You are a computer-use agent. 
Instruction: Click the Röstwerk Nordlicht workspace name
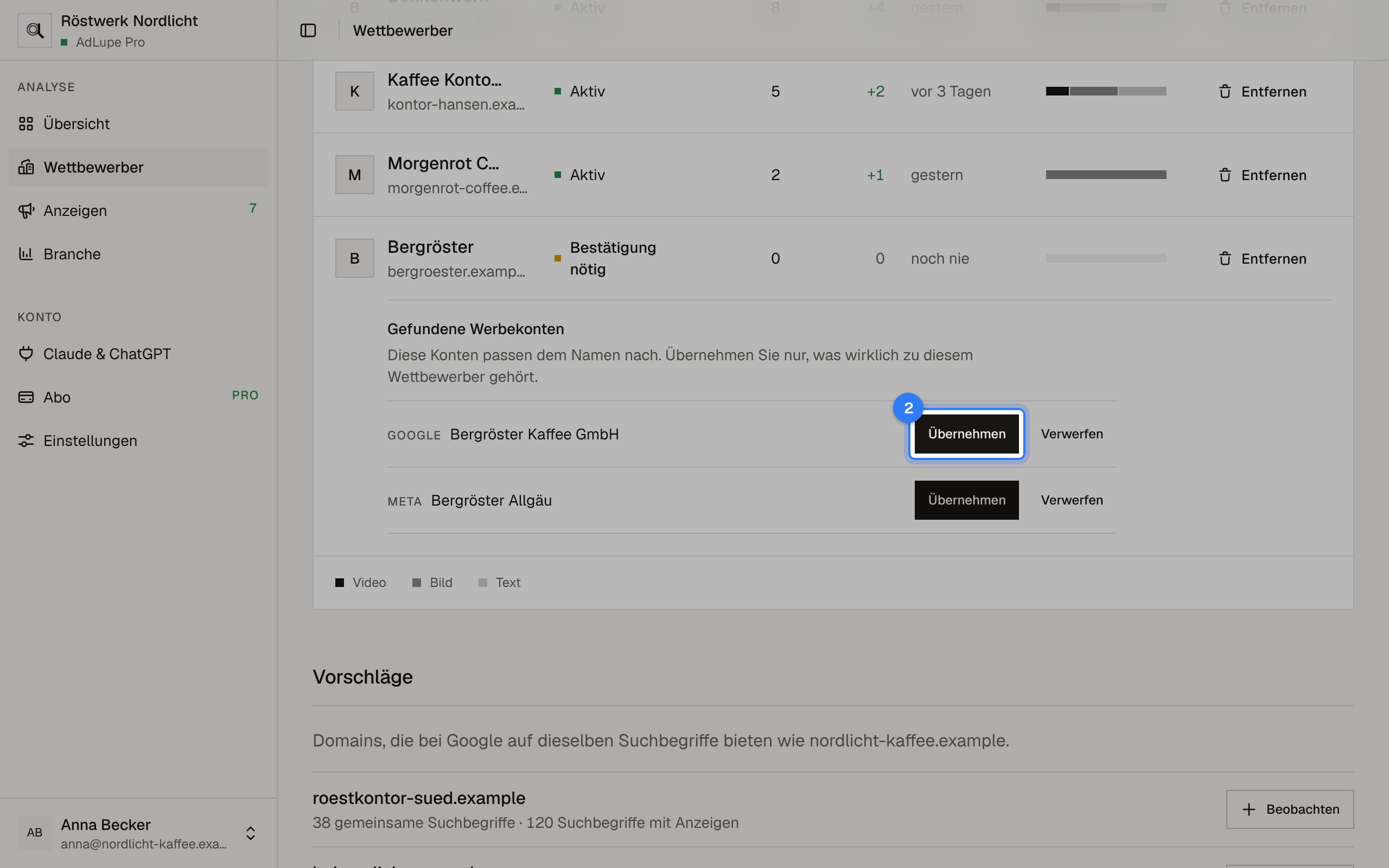(x=129, y=21)
